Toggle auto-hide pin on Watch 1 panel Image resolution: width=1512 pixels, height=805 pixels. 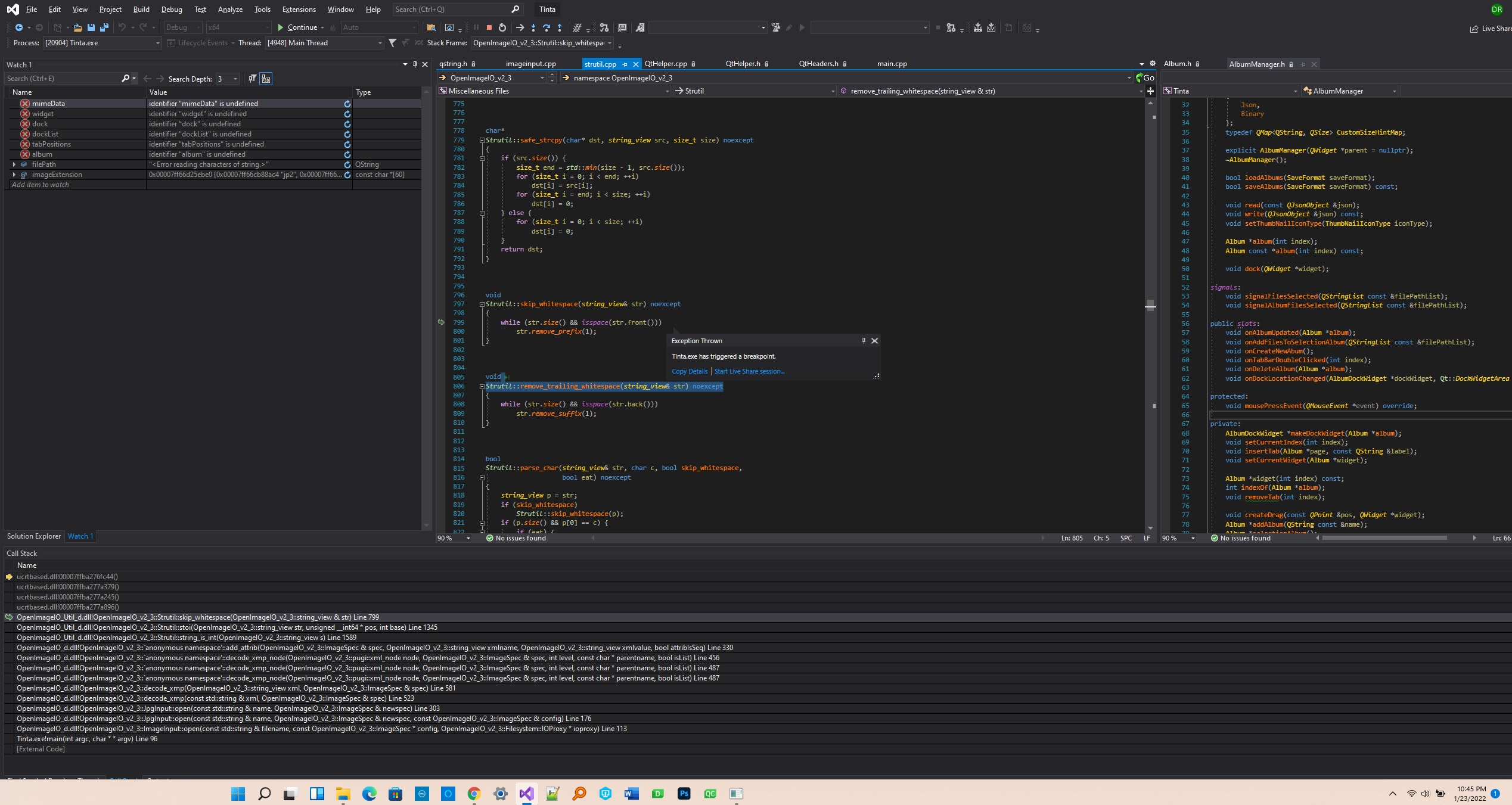[x=415, y=64]
